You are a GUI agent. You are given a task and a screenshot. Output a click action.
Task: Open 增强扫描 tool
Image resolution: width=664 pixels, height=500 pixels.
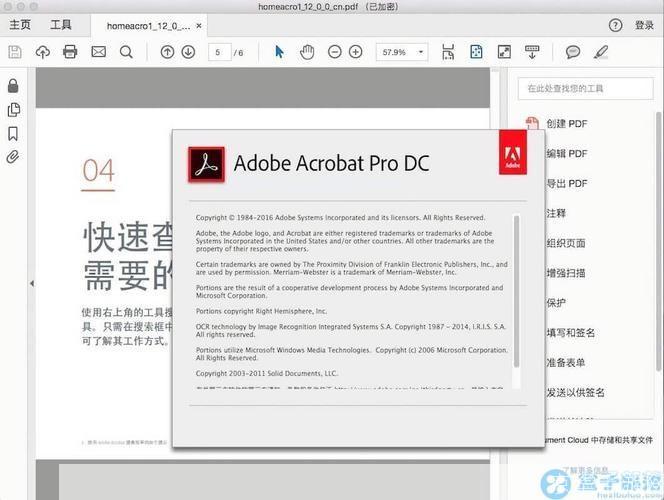pyautogui.click(x=566, y=273)
